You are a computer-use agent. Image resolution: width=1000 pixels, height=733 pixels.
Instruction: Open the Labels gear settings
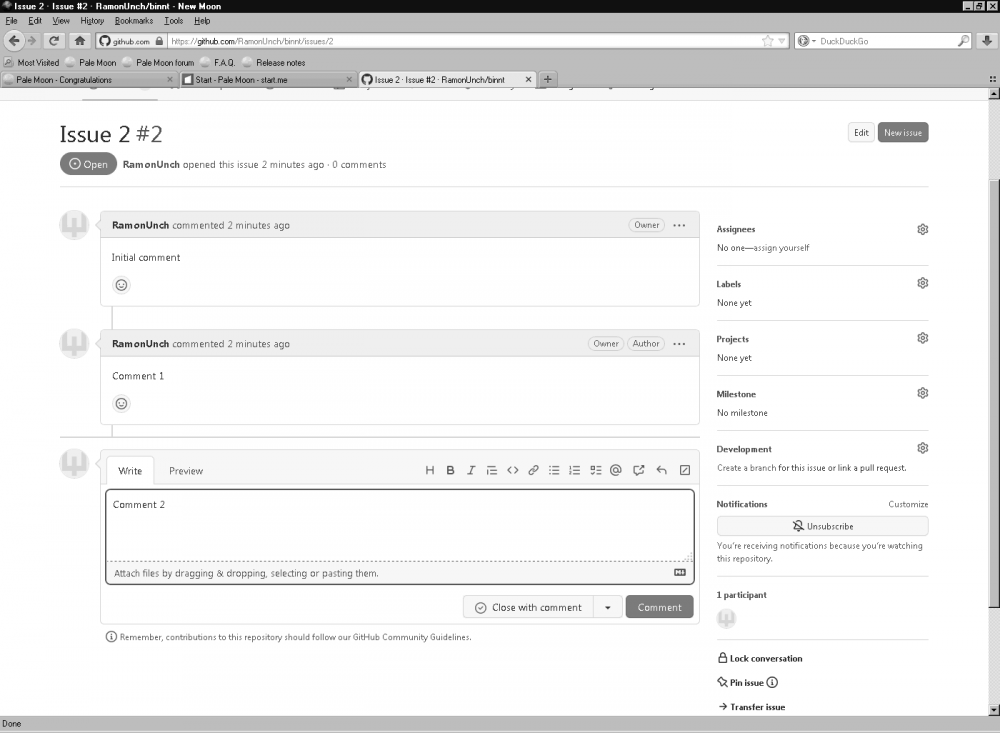(x=922, y=283)
